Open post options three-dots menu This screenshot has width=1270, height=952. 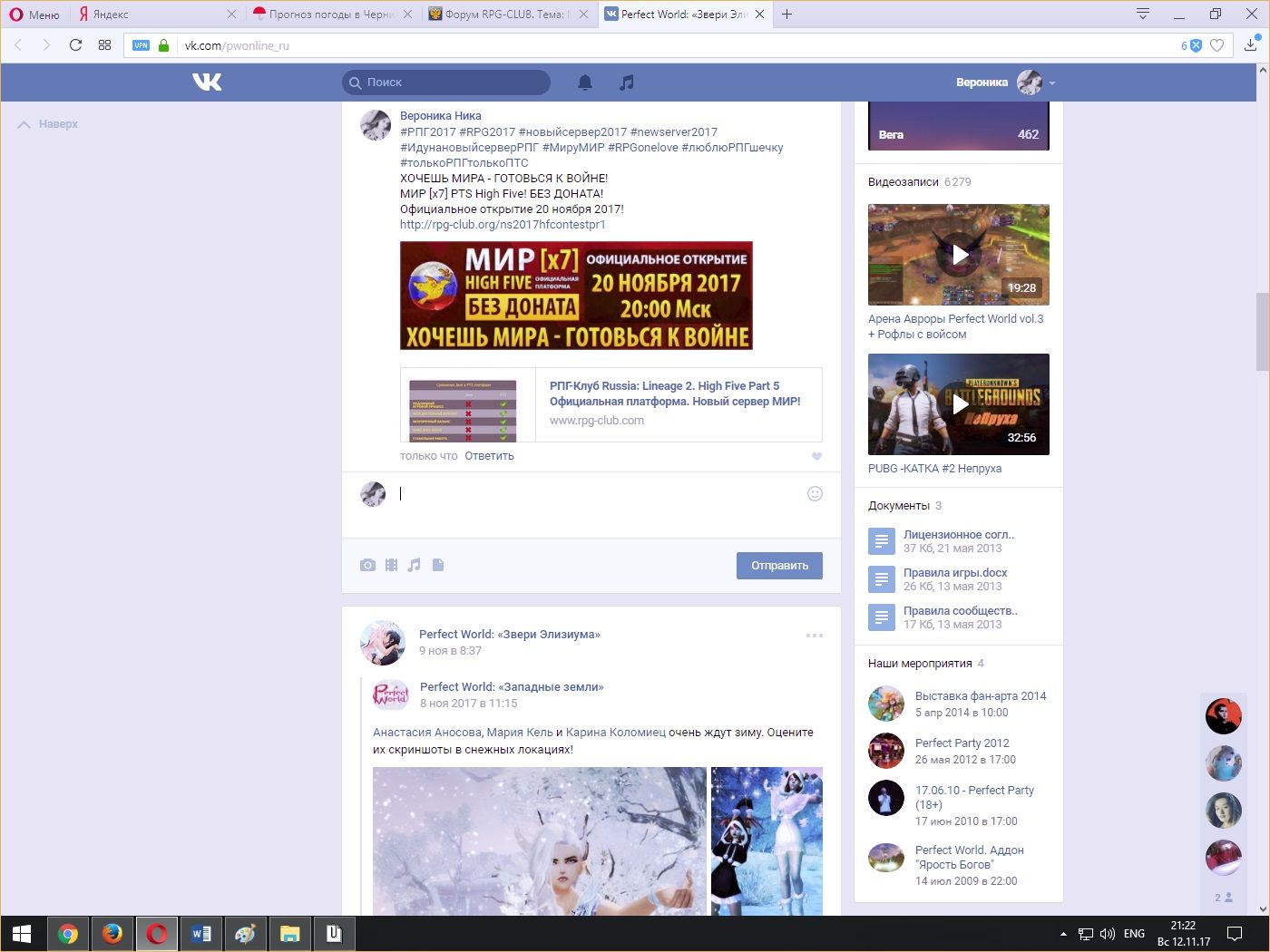click(815, 636)
